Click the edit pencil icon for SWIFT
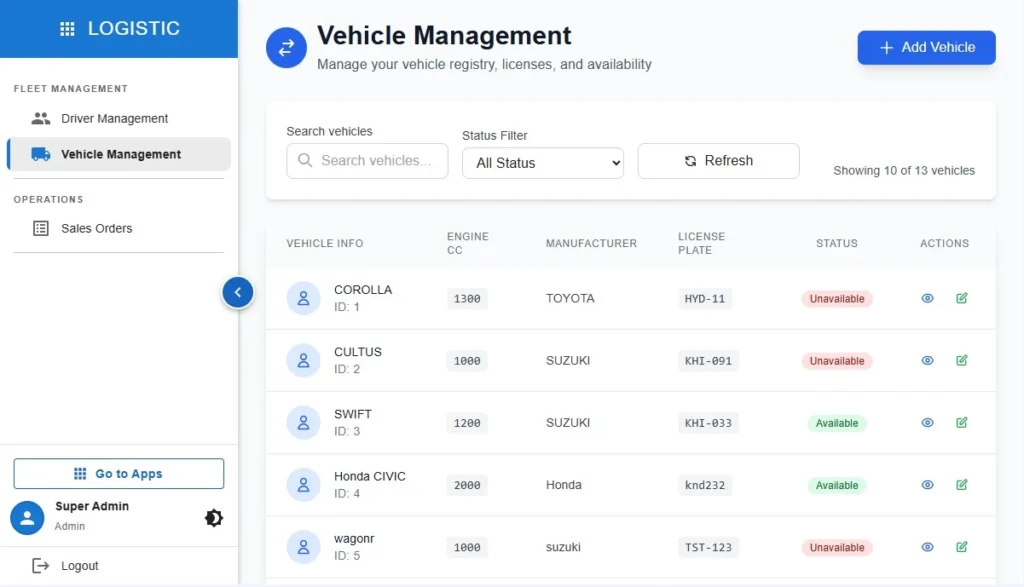This screenshot has height=587, width=1024. point(961,423)
